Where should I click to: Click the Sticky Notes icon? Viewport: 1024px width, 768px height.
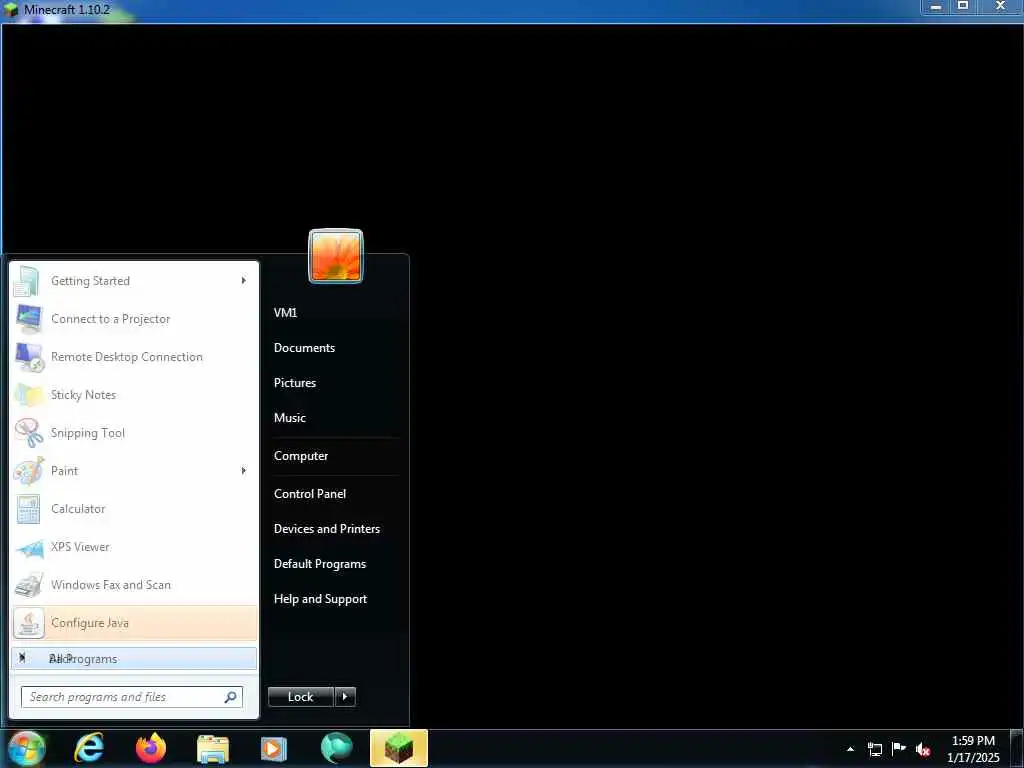pos(29,395)
